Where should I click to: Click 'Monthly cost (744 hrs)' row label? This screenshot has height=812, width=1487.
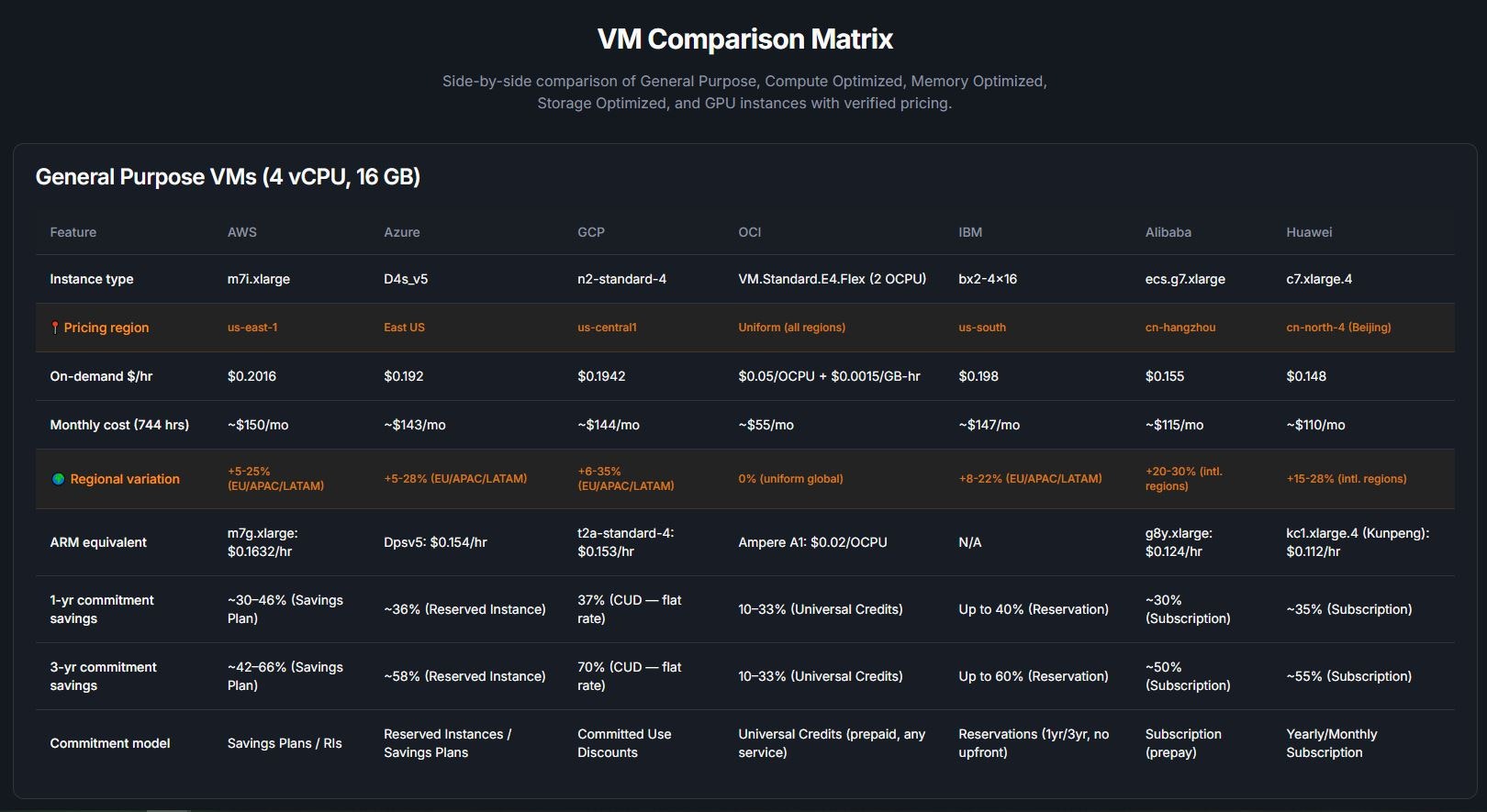pyautogui.click(x=119, y=425)
